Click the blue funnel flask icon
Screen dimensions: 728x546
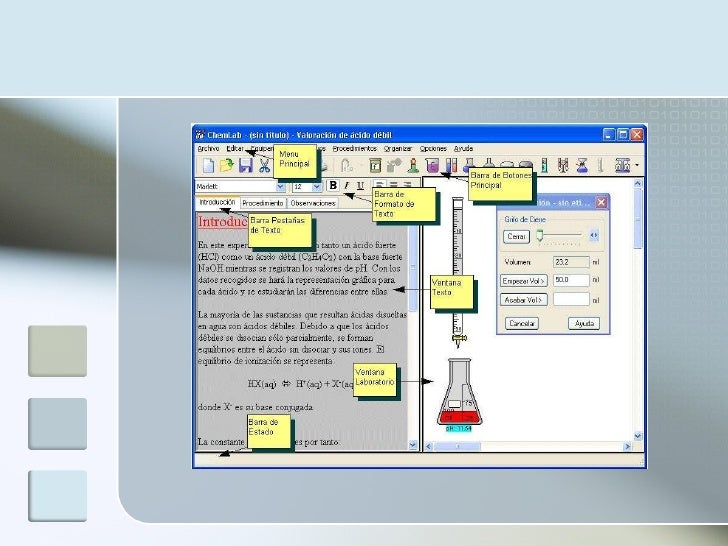(582, 165)
